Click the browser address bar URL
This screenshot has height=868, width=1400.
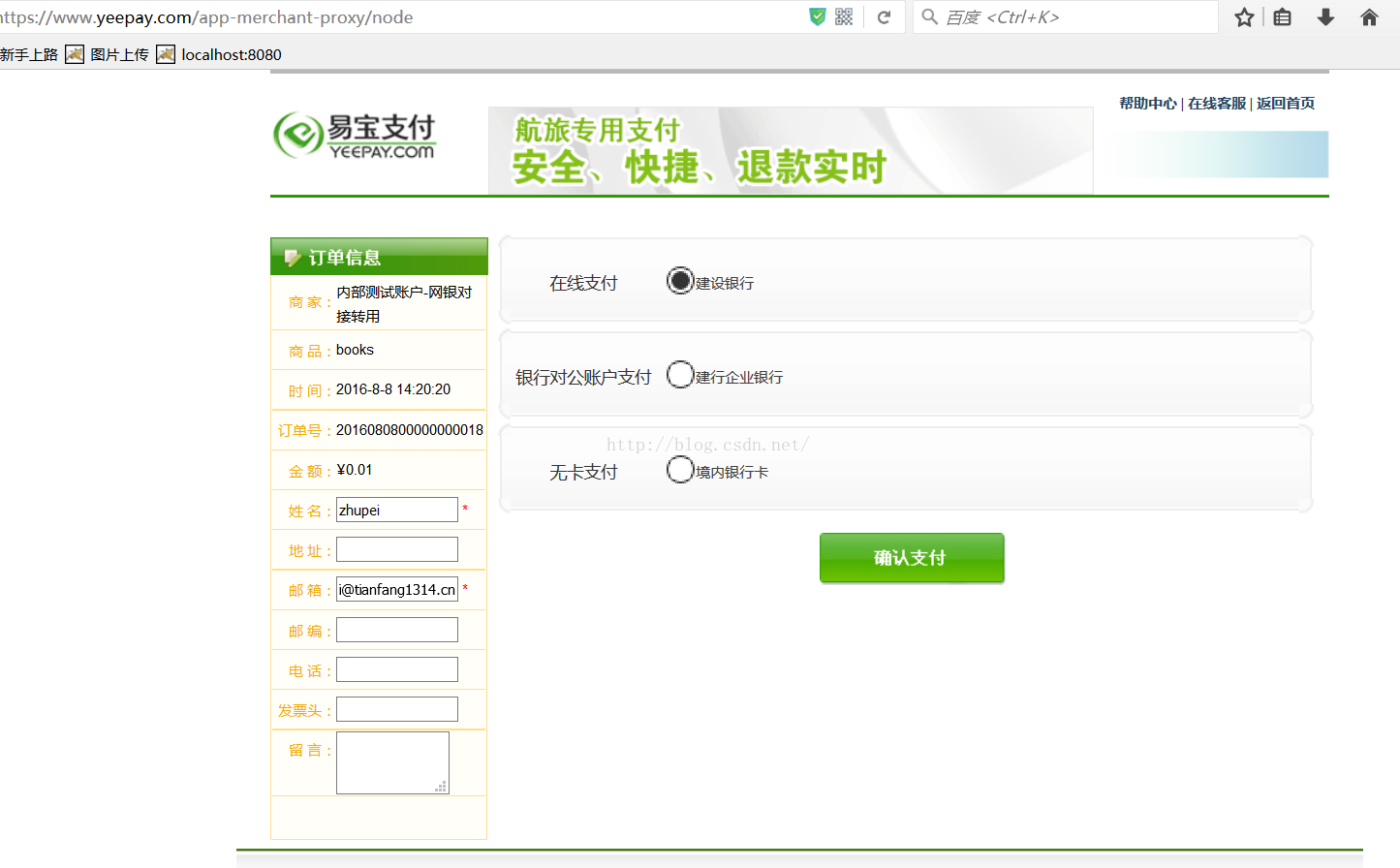tap(207, 16)
